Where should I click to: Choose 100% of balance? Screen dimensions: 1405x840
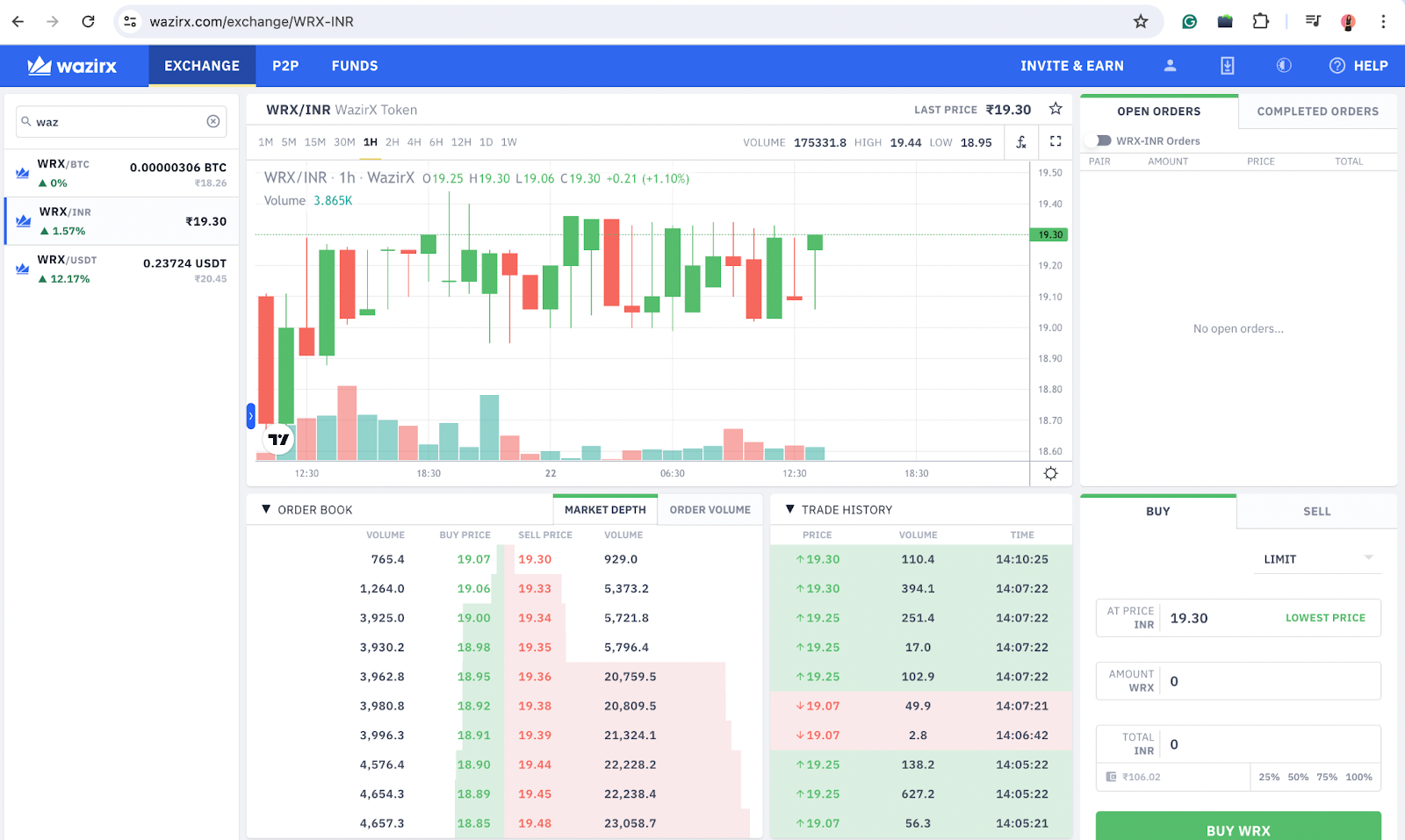pos(1358,777)
